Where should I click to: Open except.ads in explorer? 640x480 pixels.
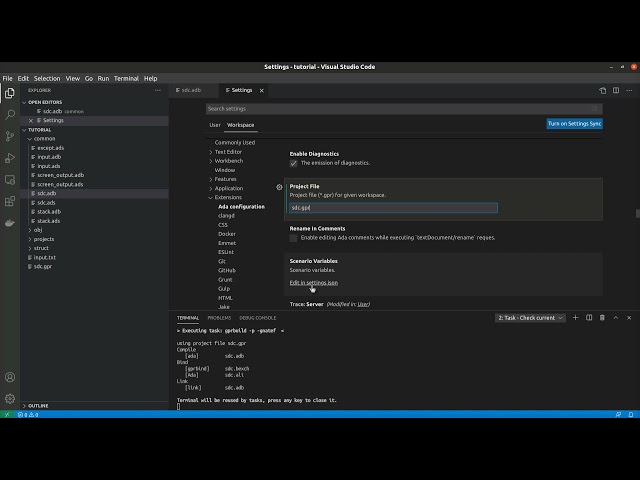point(51,148)
